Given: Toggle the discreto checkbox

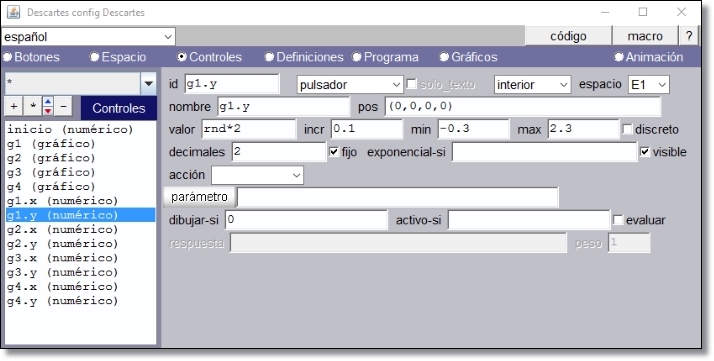Looking at the screenshot, I should pyautogui.click(x=627, y=130).
